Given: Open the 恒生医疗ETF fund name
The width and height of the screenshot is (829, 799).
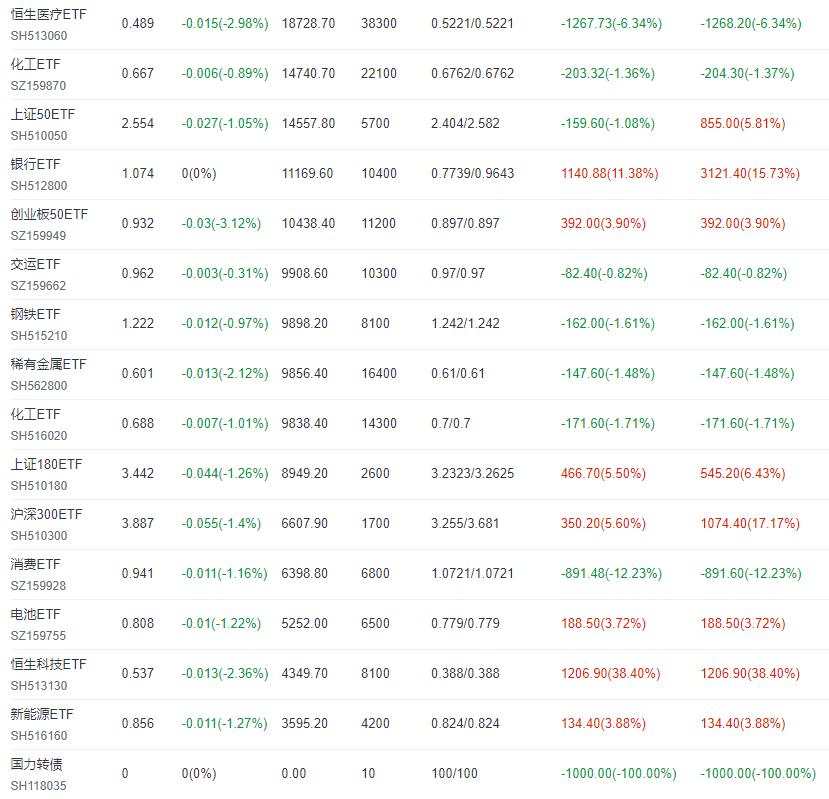Looking at the screenshot, I should coord(48,14).
